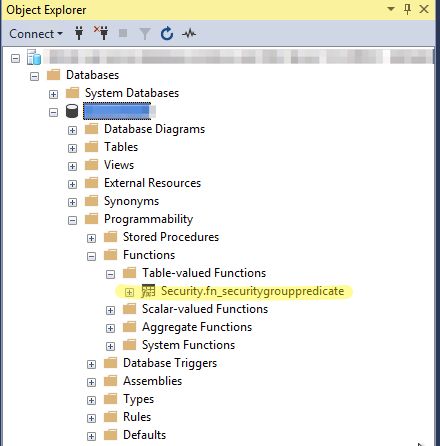Select the Defaults label
The width and height of the screenshot is (440, 446).
[x=144, y=435]
